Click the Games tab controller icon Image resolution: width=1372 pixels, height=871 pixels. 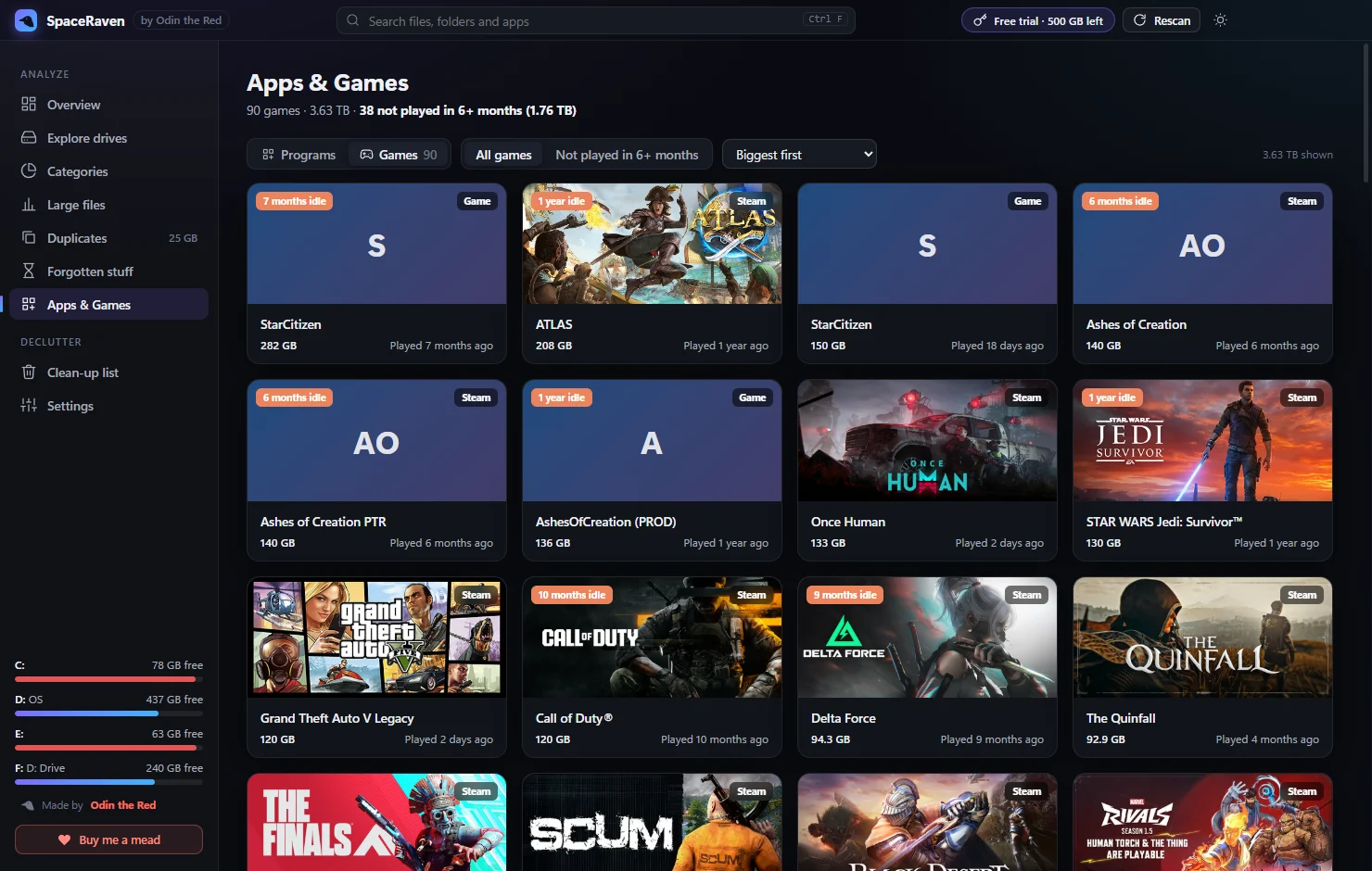(x=366, y=154)
